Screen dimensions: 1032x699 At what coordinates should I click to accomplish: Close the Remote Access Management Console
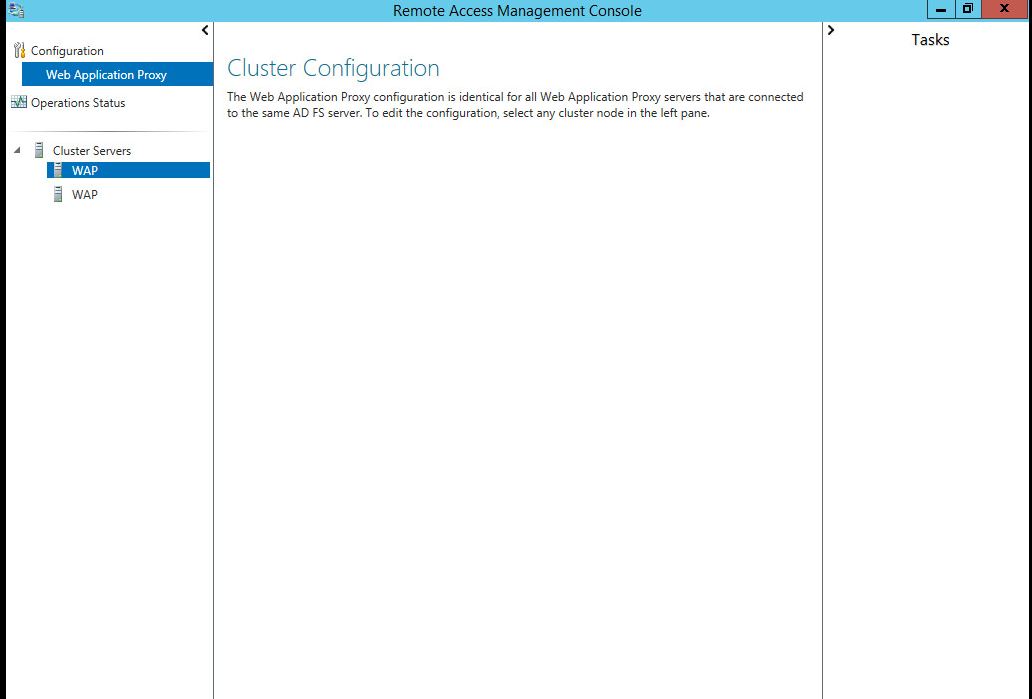coord(1004,9)
